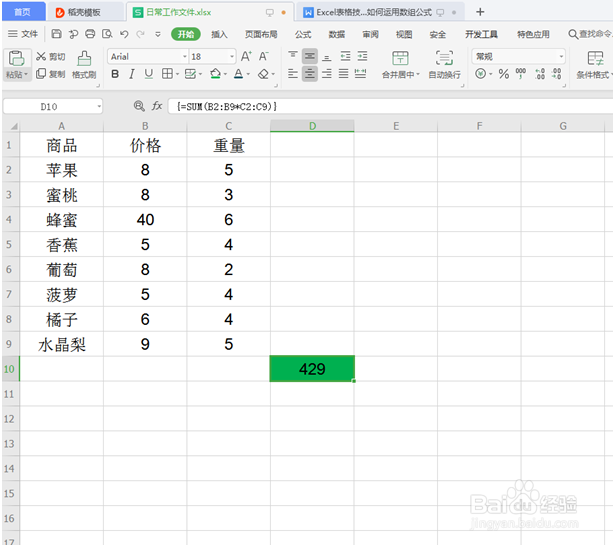Open the font name Arial dropdown
Viewport: 614px width, 545px height.
184,57
